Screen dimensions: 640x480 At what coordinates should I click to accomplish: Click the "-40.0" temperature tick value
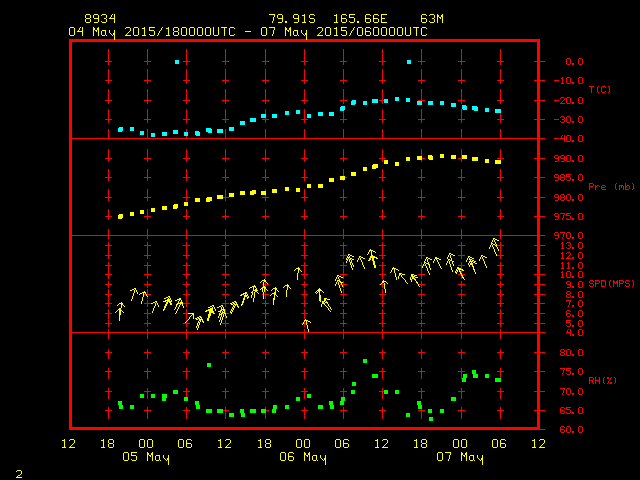(x=569, y=139)
